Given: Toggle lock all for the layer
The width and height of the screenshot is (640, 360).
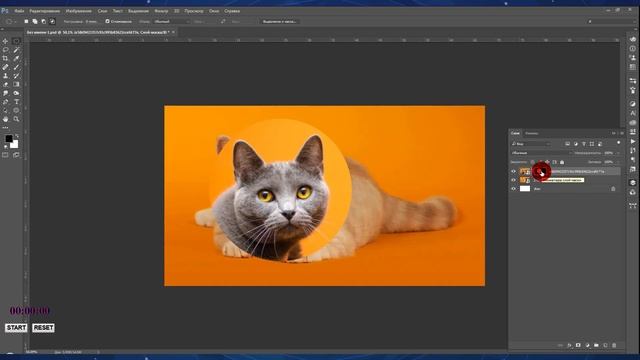Looking at the screenshot, I should click(x=562, y=162).
